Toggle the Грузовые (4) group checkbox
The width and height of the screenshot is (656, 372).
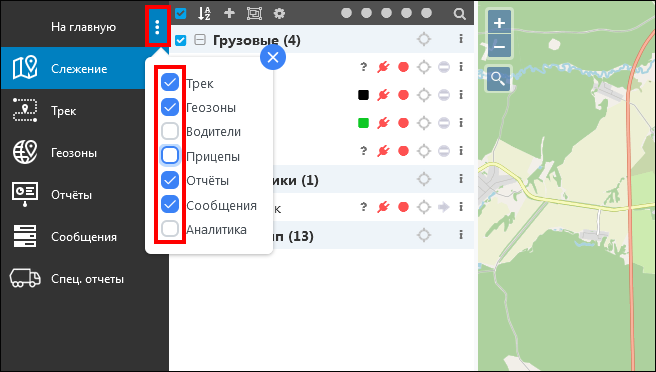180,41
